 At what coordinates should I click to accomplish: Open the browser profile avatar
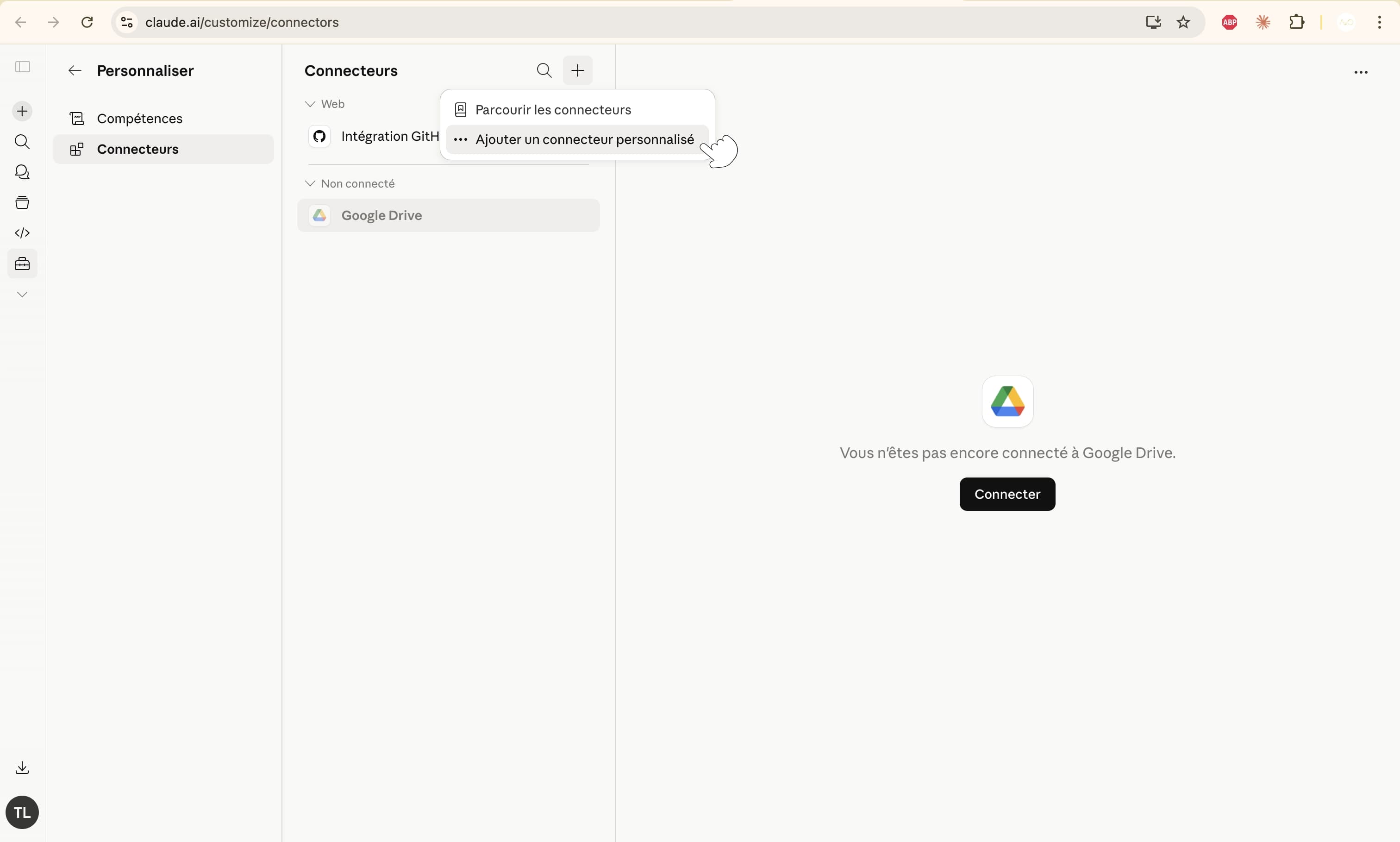pyautogui.click(x=1346, y=22)
